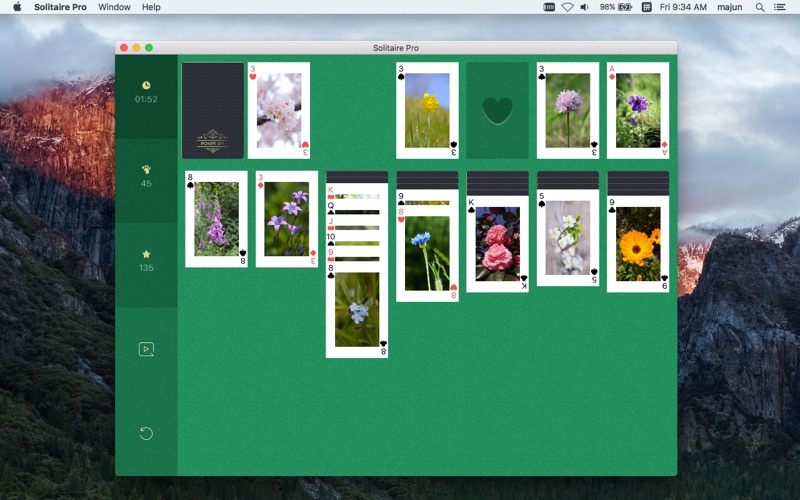The height and width of the screenshot is (500, 800).
Task: Click the yellow minimize window button
Action: [136, 47]
